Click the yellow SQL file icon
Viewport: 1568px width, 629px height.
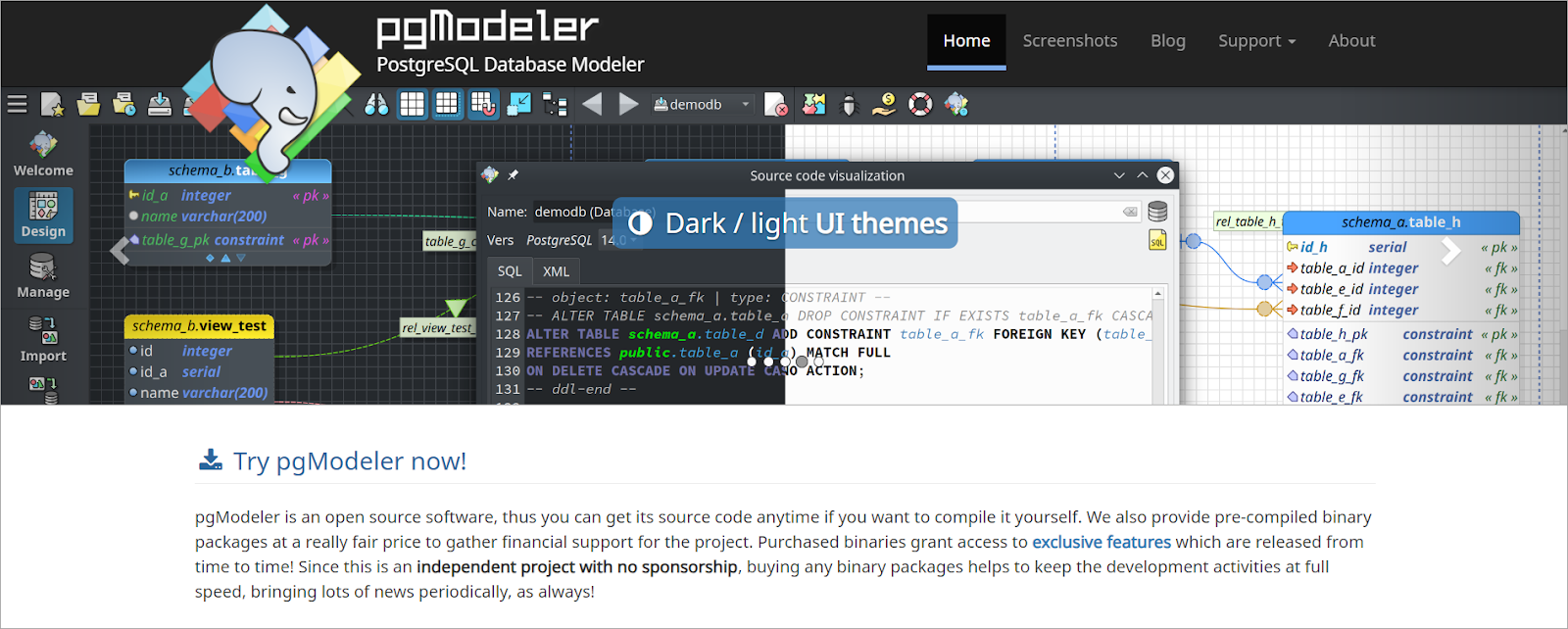point(1157,240)
